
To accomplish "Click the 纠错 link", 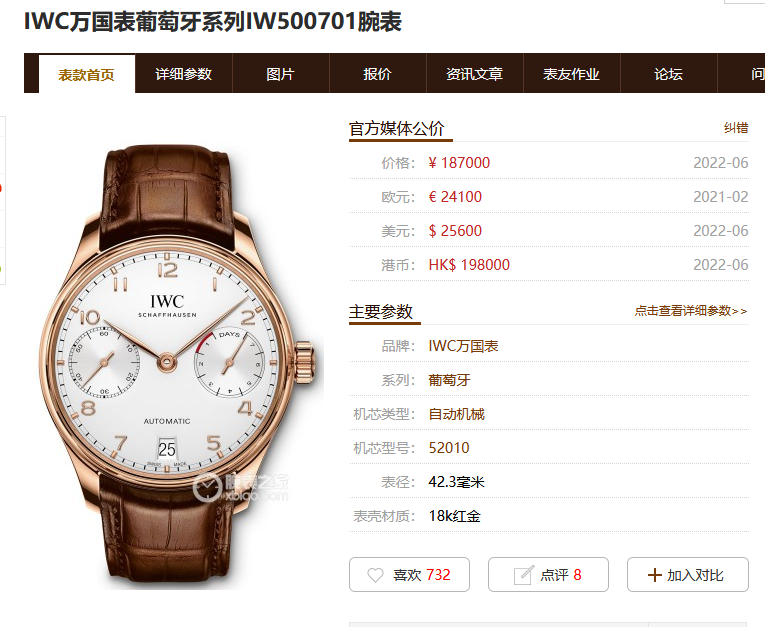I will (736, 128).
